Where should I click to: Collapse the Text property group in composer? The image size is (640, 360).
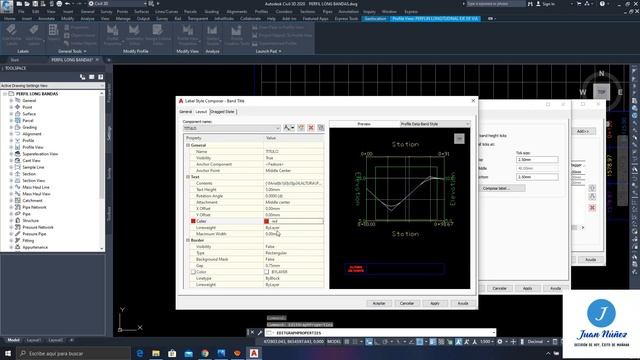(x=188, y=177)
